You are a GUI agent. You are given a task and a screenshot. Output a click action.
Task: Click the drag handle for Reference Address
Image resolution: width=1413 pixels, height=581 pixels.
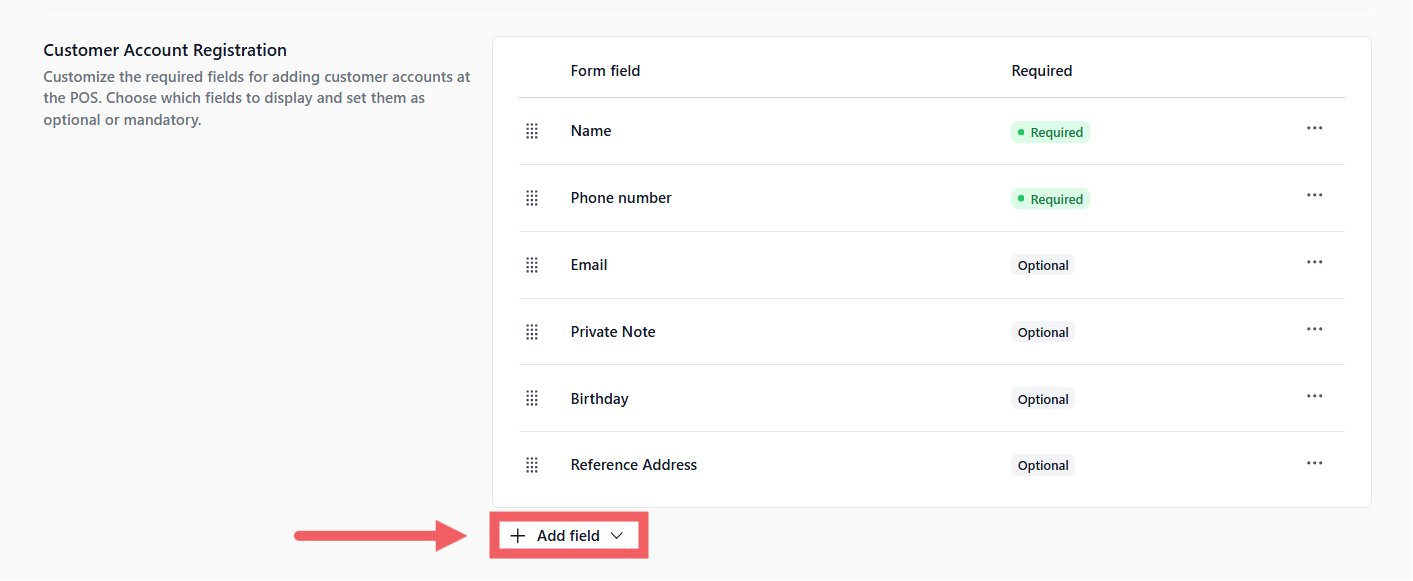532,465
